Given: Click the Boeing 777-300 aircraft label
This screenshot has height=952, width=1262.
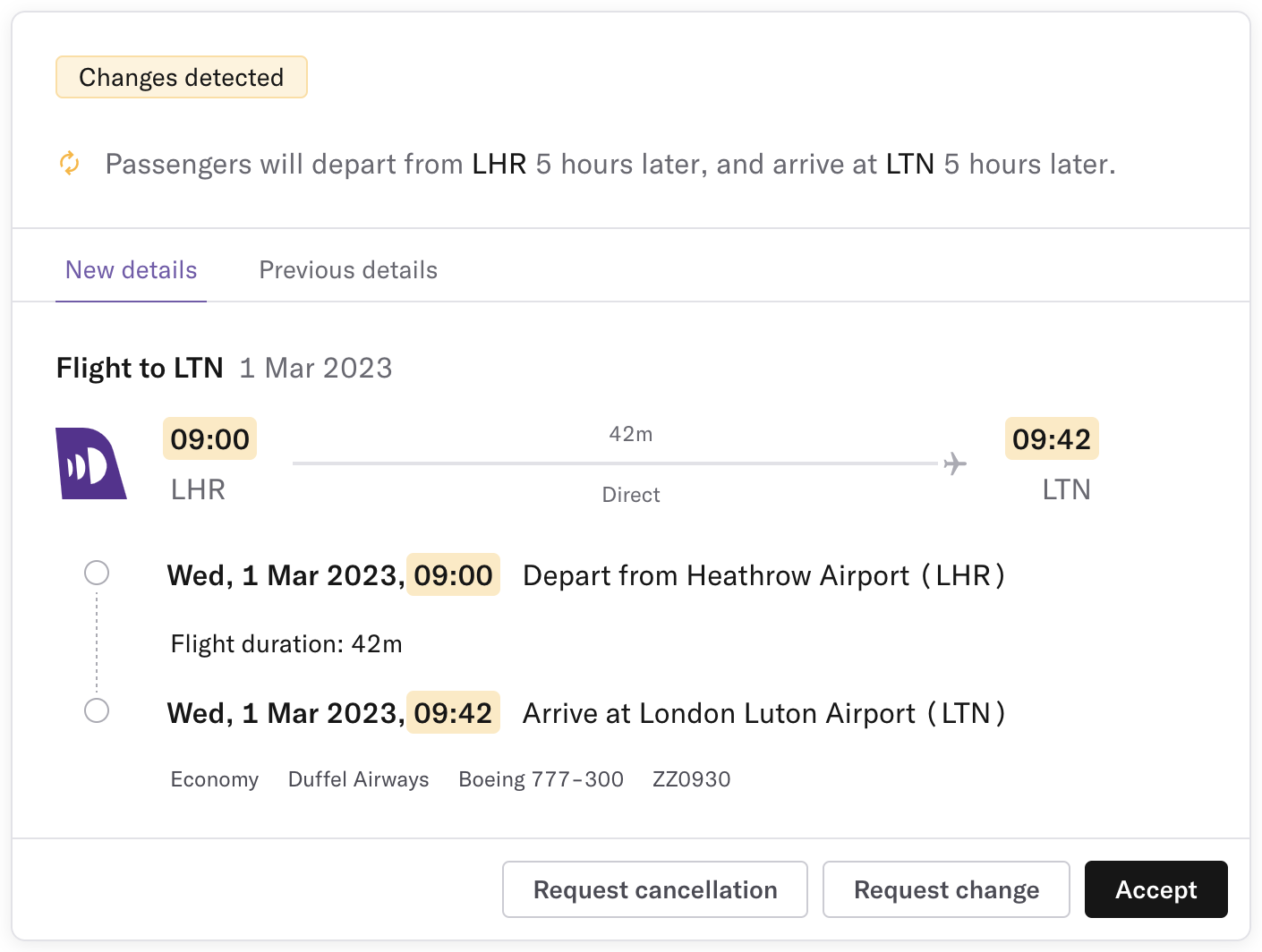Looking at the screenshot, I should point(541,779).
